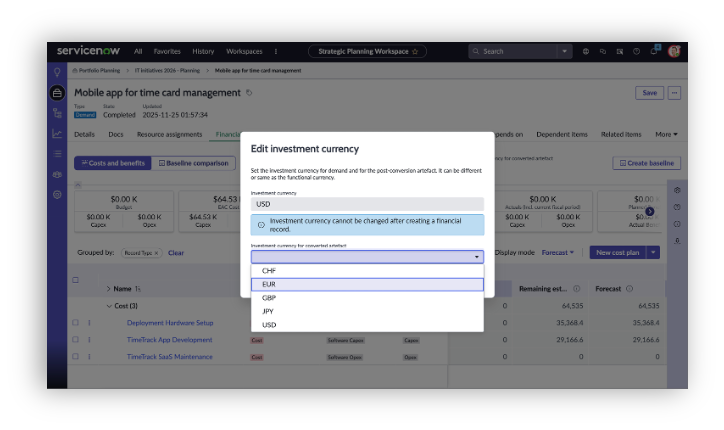The height and width of the screenshot is (430, 724).
Task: Switch to the Resource assignments tab
Action: 169,134
